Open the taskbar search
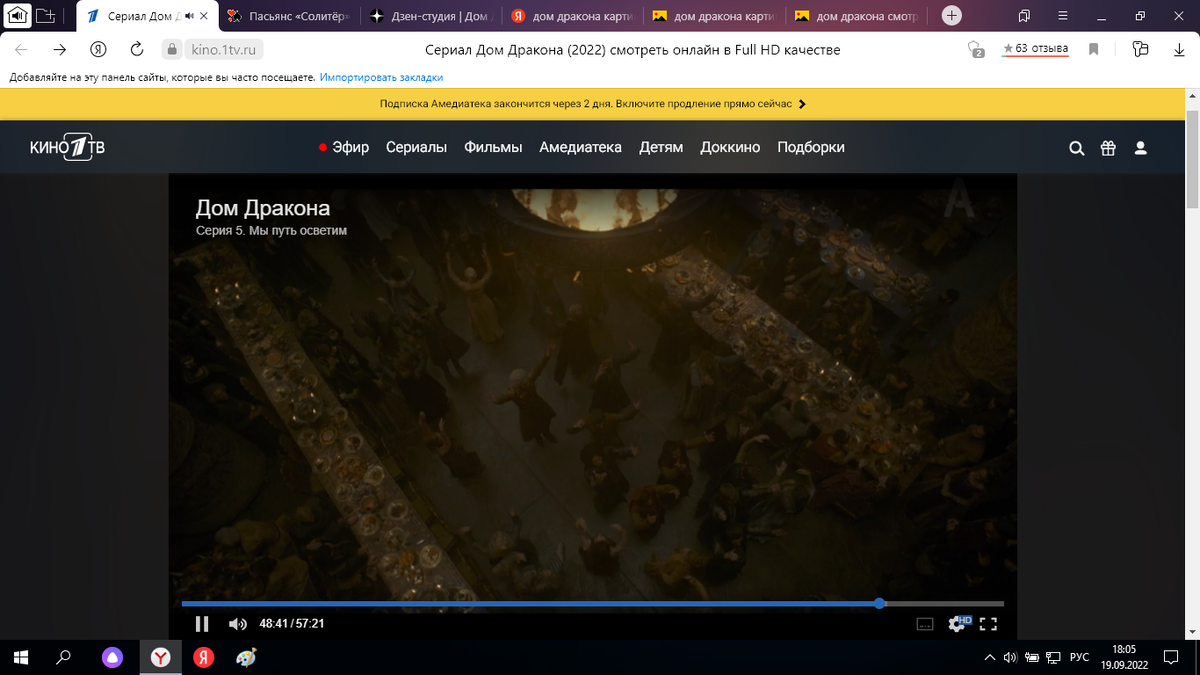This screenshot has width=1200, height=675. [64, 657]
